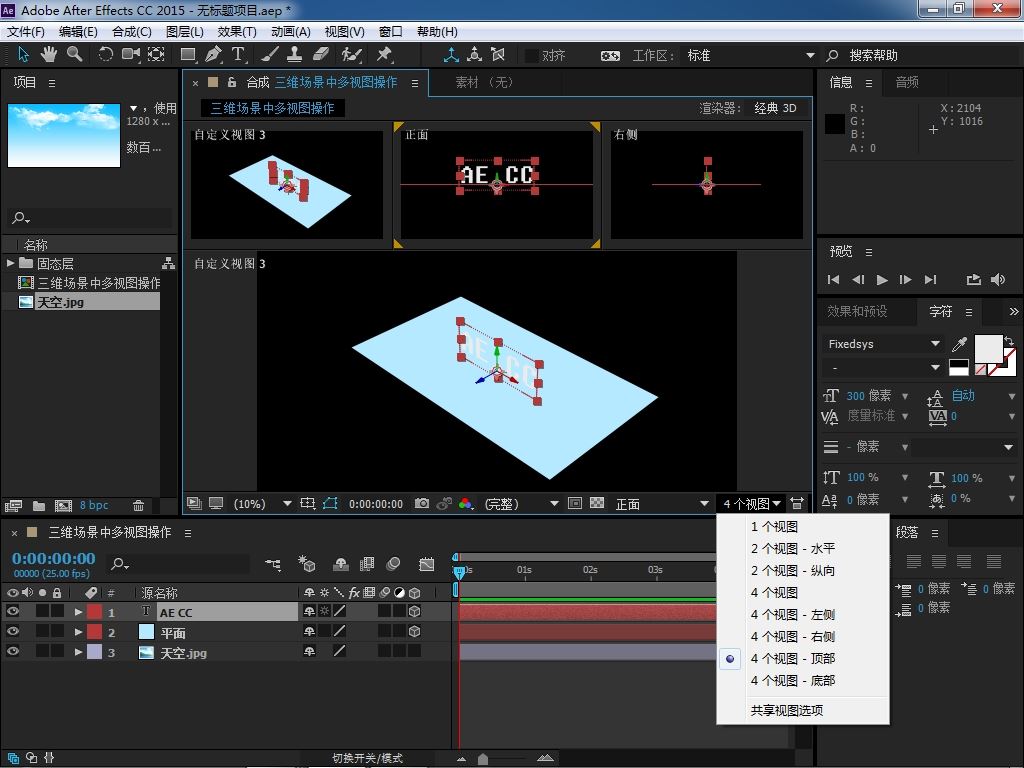The image size is (1024, 768).
Task: Open the 文件(F) menu
Action: coord(25,31)
